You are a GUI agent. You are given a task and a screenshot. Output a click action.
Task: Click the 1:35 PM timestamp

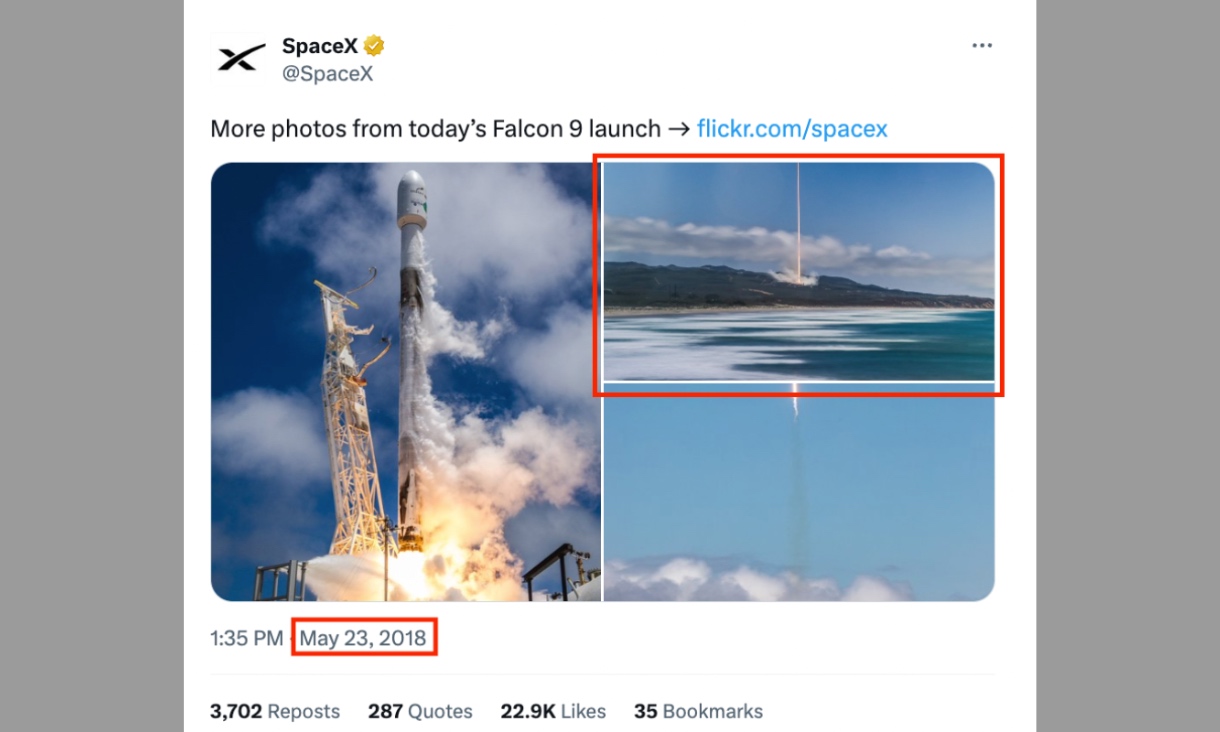point(246,638)
